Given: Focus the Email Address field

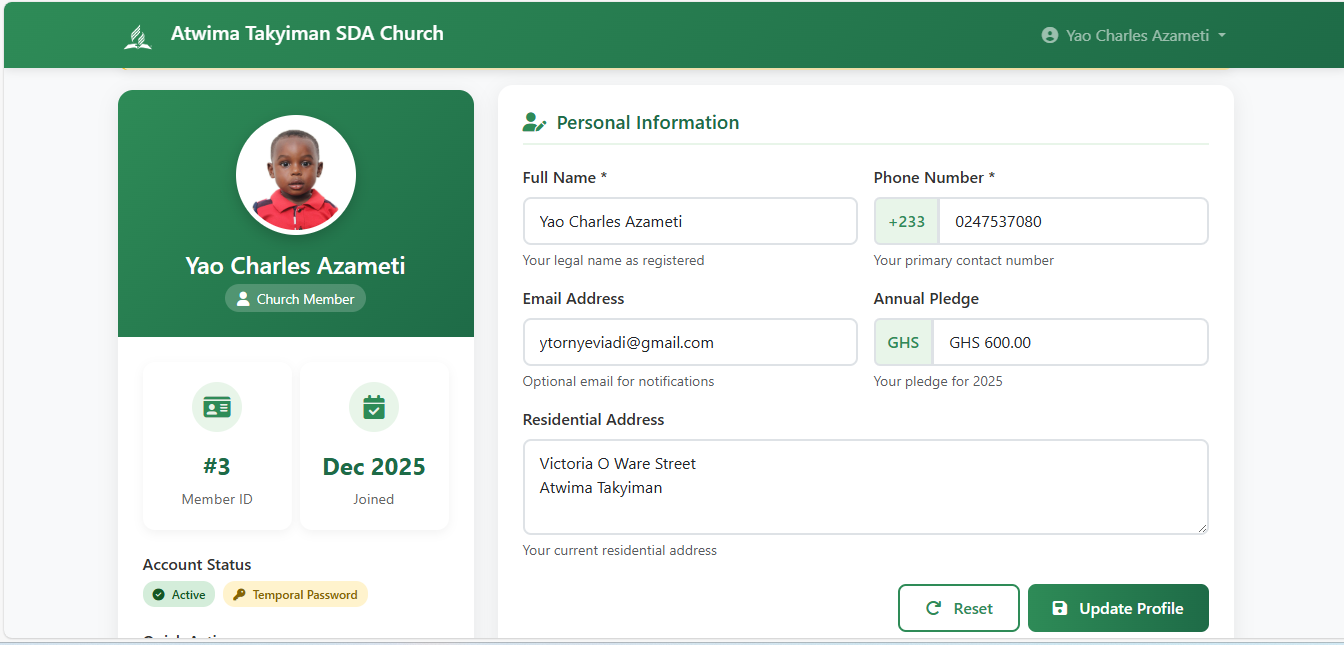Looking at the screenshot, I should (690, 342).
